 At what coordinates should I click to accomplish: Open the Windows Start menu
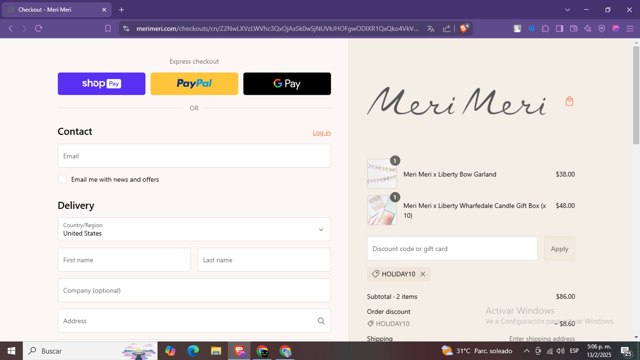(x=11, y=351)
